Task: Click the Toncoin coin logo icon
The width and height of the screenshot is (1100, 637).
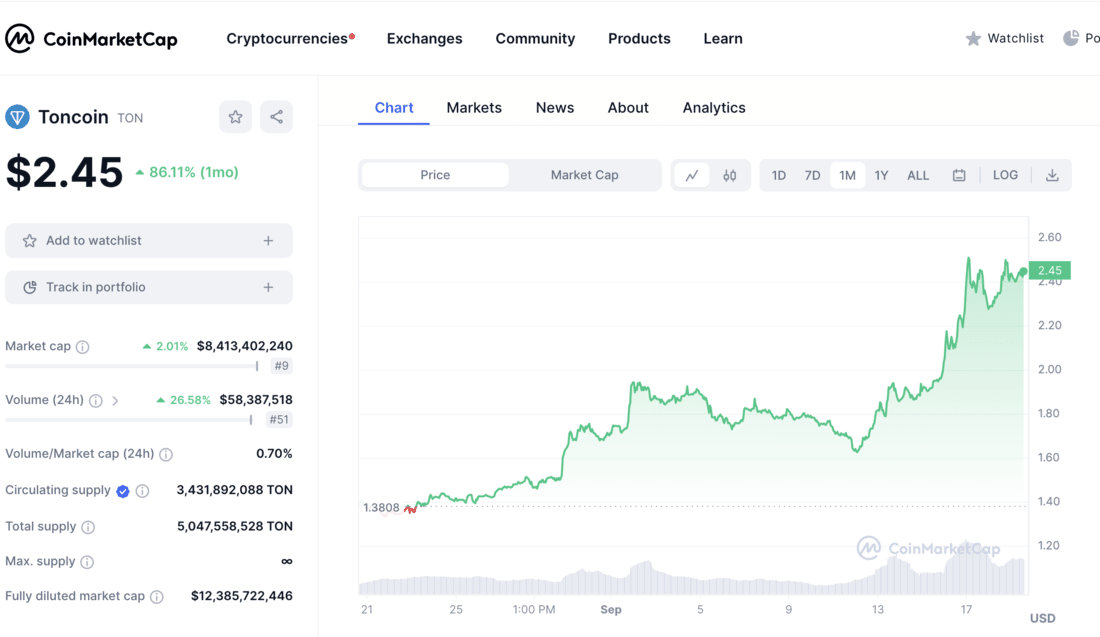Action: tap(18, 116)
